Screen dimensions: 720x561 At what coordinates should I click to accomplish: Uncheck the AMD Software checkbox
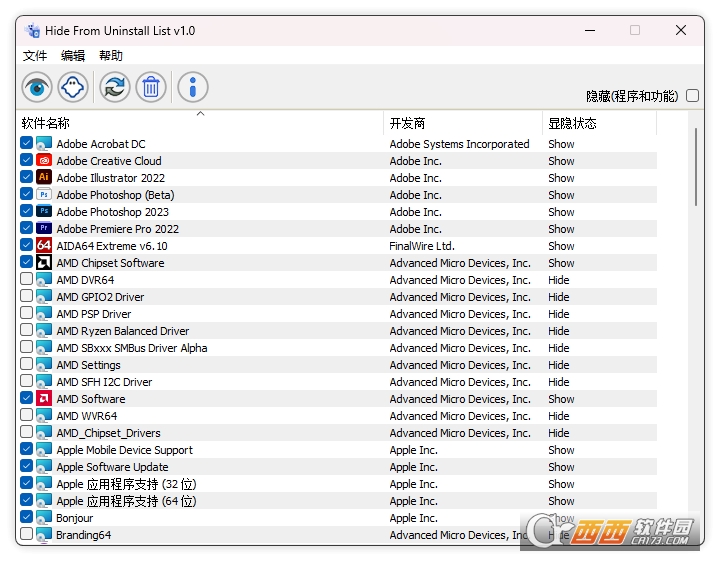[x=27, y=398]
